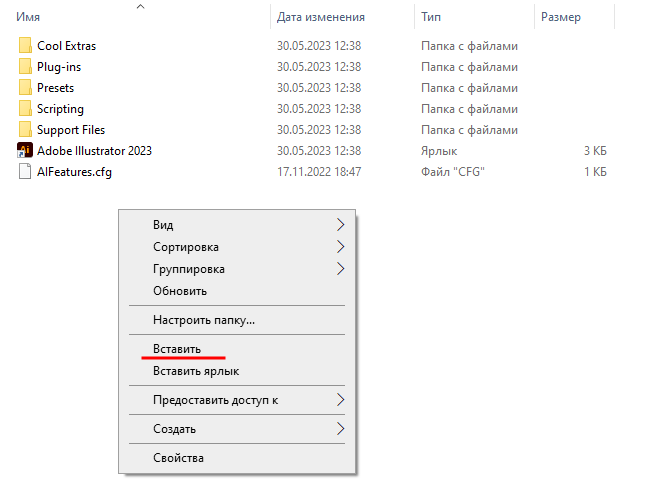Click the Scripting folder icon
Screen dimensions: 646x480
click(x=25, y=109)
